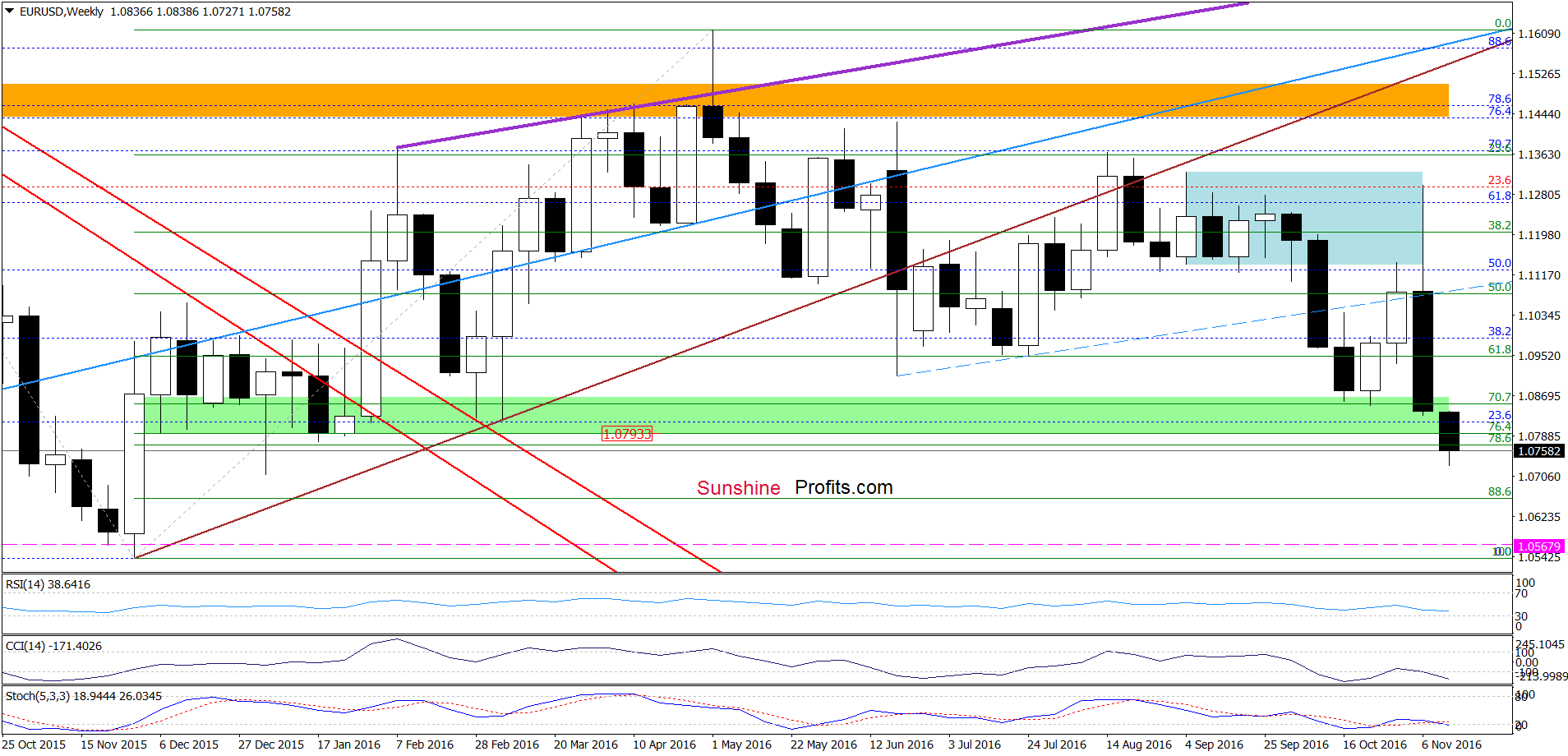Click the 1.05425 price axis label
This screenshot has width=1568, height=756.
[1538, 557]
